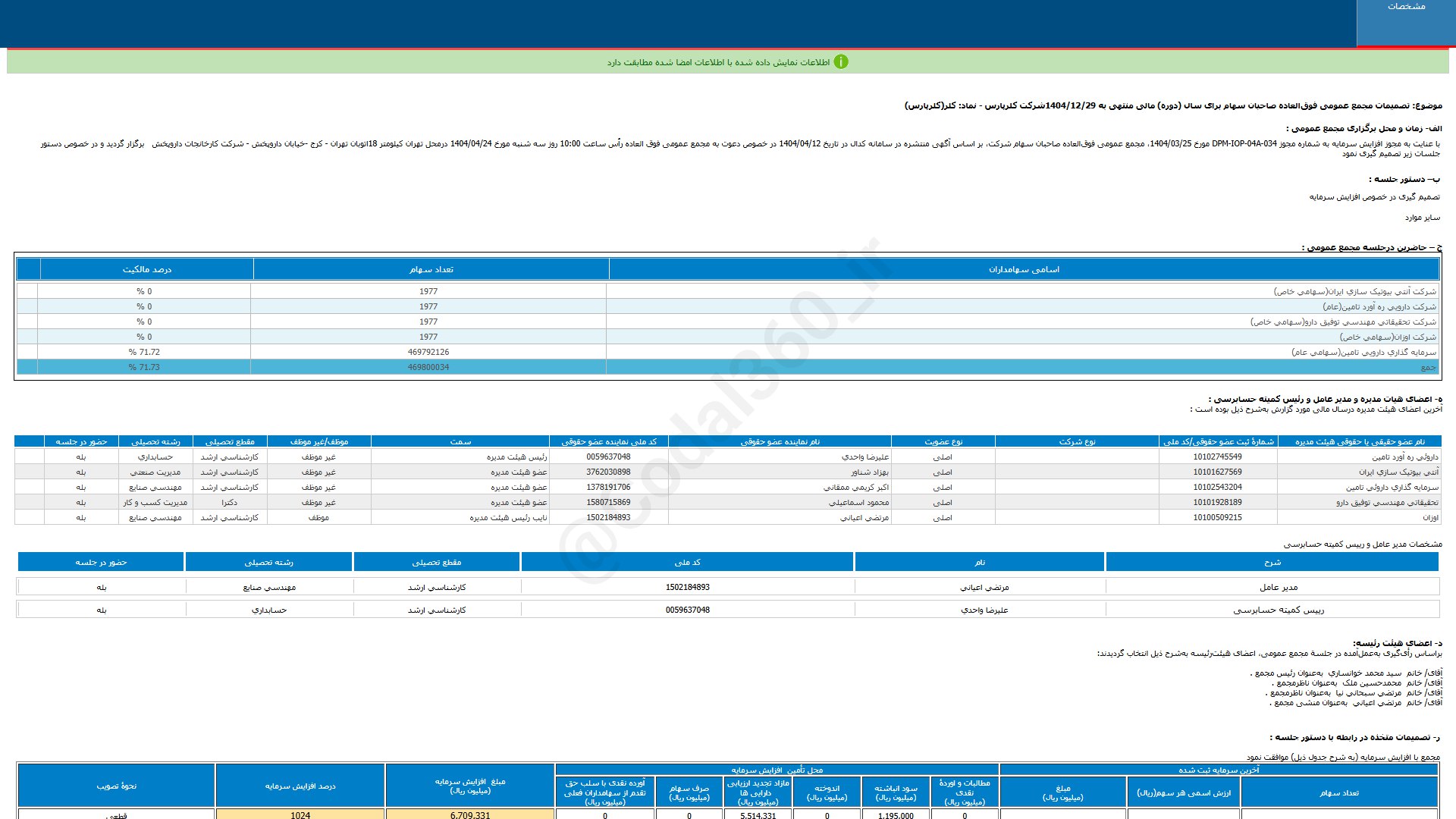This screenshot has height=819, width=1456.
Task: Click registration number 10101928189
Action: (x=1217, y=502)
